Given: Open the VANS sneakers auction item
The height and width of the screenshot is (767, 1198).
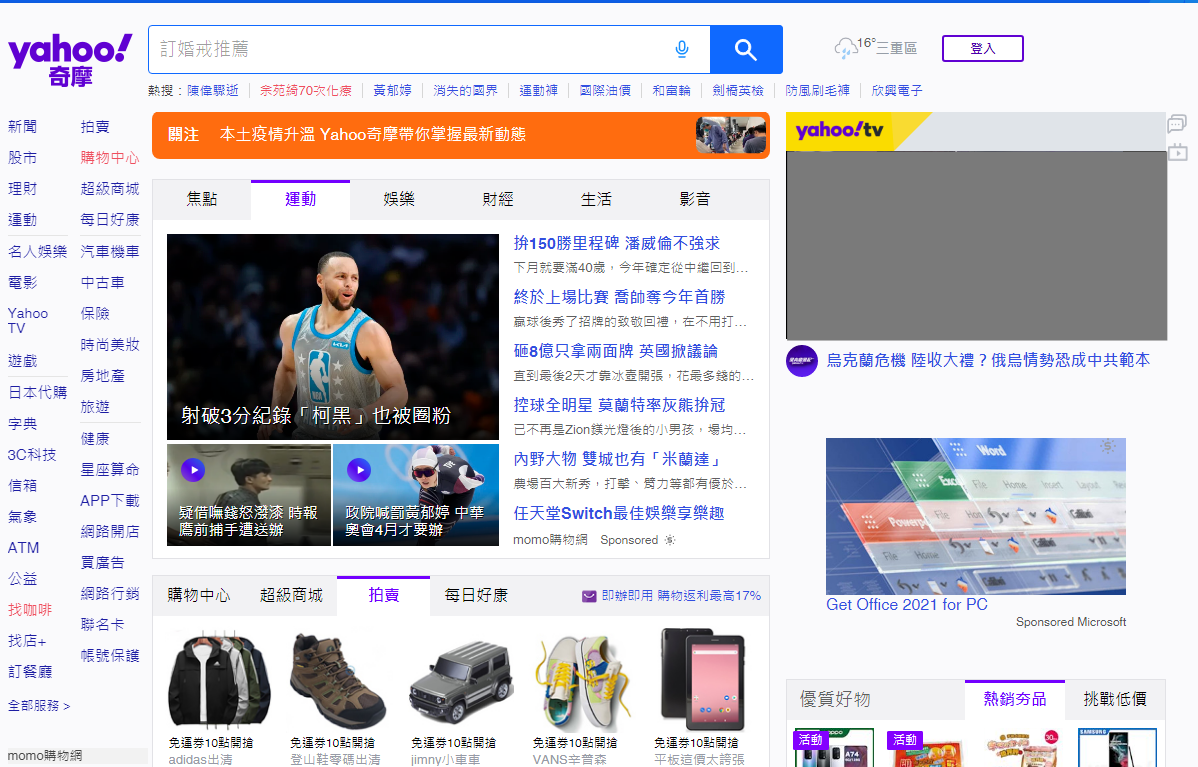Looking at the screenshot, I should [581, 697].
